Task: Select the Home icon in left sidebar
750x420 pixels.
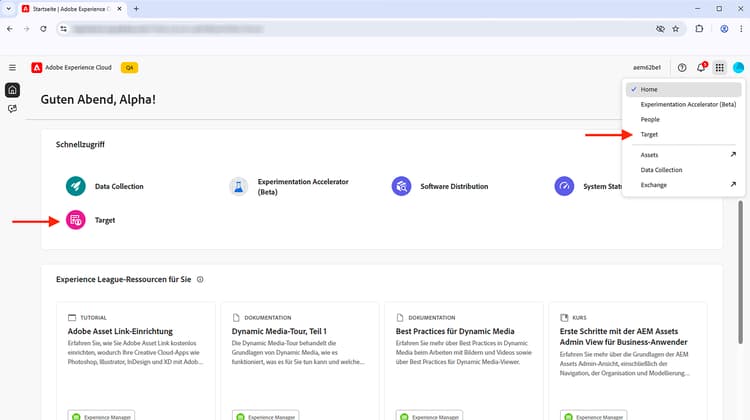Action: (12, 90)
